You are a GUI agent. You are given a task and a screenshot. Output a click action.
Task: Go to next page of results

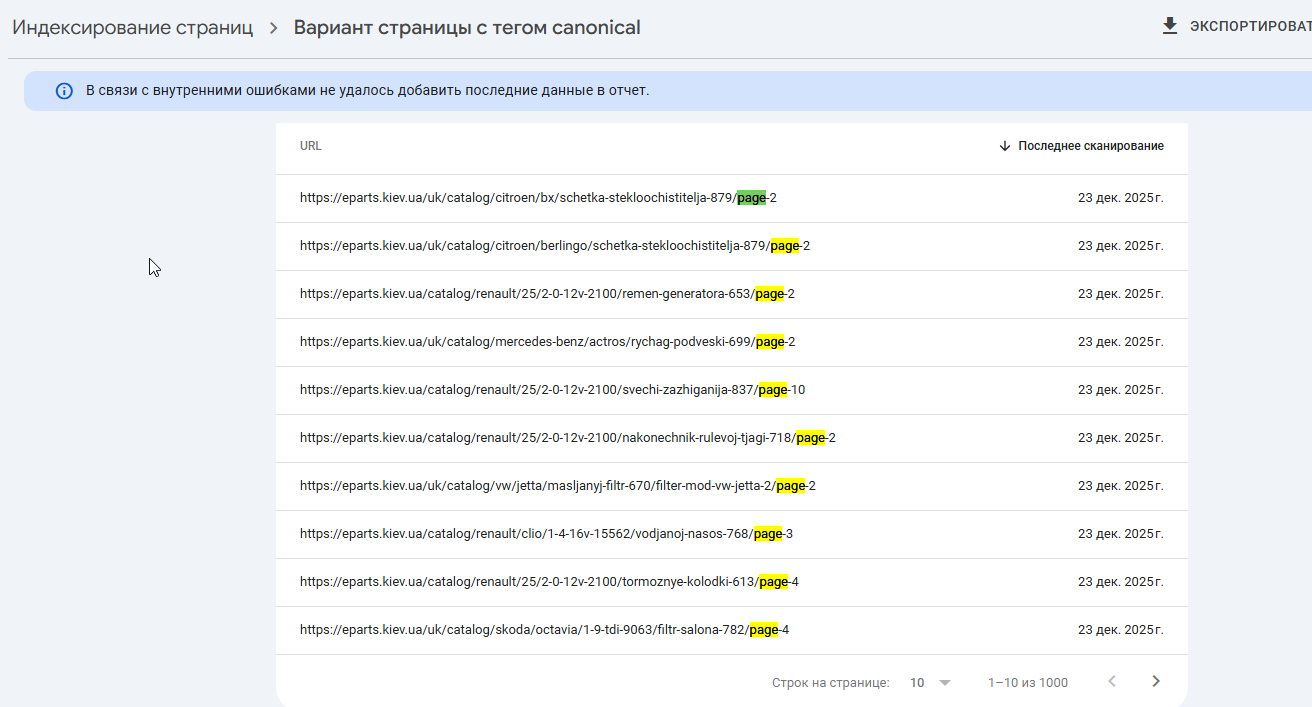[x=1156, y=682]
